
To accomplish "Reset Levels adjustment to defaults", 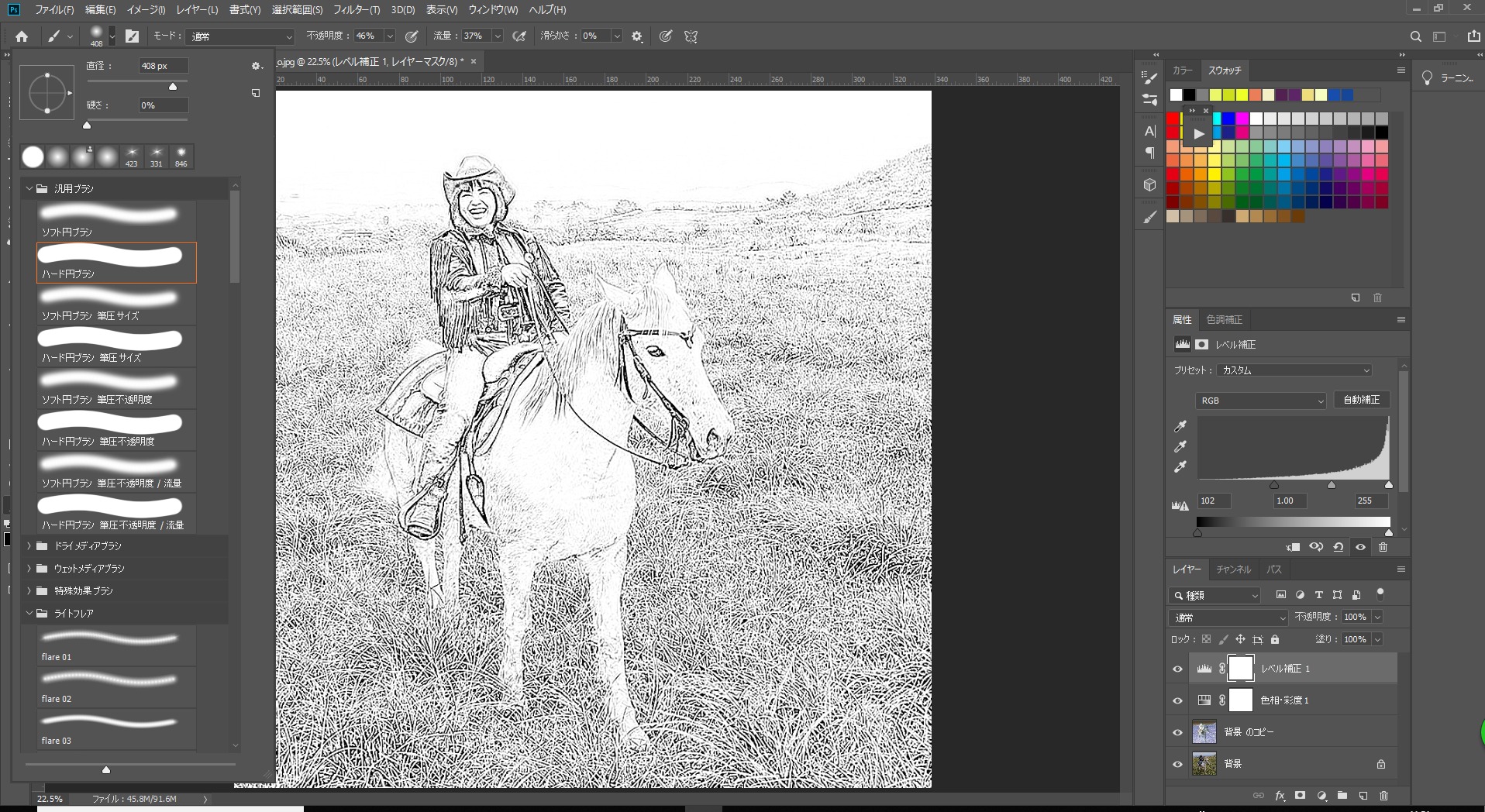I will click(x=1339, y=547).
